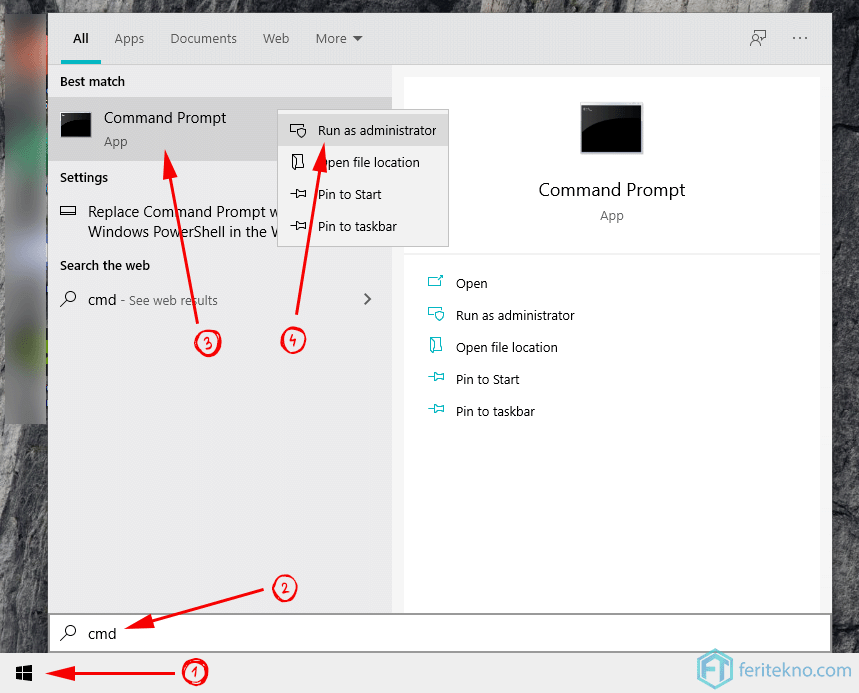The width and height of the screenshot is (859, 693).
Task: Click Open in the details pane
Action: (x=472, y=283)
